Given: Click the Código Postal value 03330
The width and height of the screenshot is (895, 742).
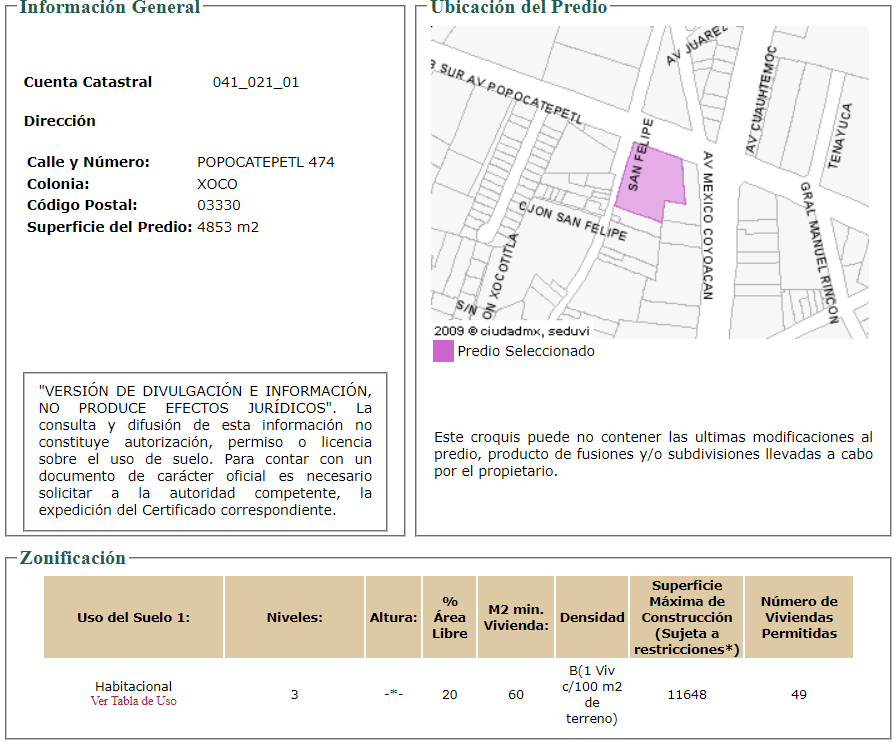Looking at the screenshot, I should [x=218, y=205].
